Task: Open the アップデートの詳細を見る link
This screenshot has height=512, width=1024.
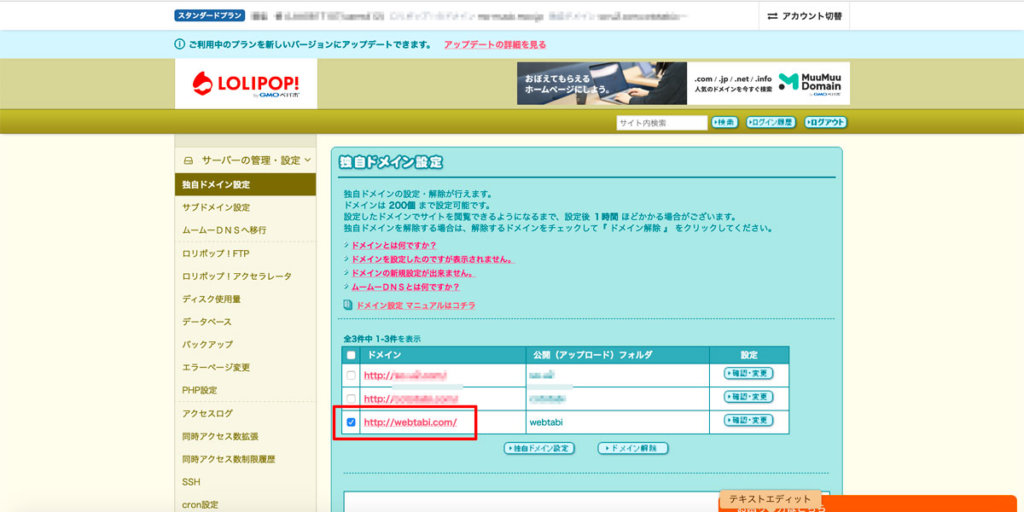Action: [x=495, y=45]
